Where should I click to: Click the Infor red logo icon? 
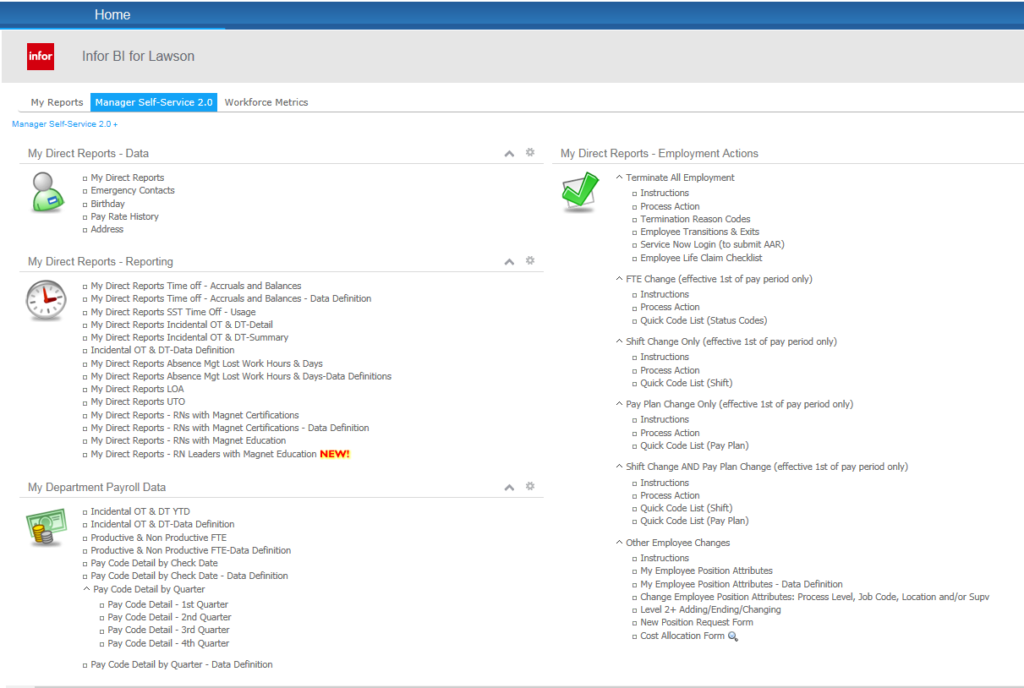pos(41,57)
